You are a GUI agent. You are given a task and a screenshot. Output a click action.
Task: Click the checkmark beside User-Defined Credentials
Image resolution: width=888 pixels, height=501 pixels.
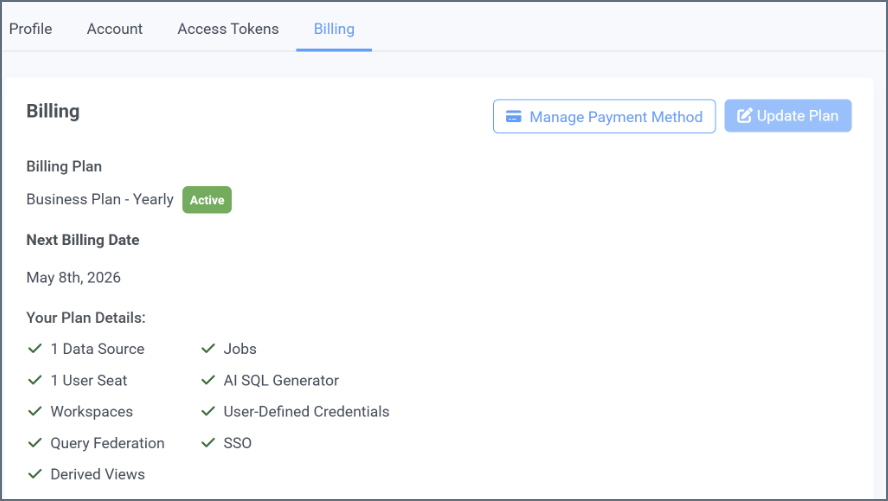[x=208, y=411]
